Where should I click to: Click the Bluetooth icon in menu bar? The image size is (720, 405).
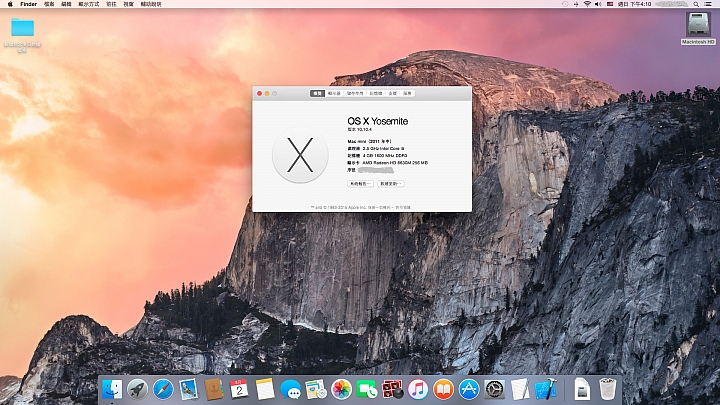[576, 4]
